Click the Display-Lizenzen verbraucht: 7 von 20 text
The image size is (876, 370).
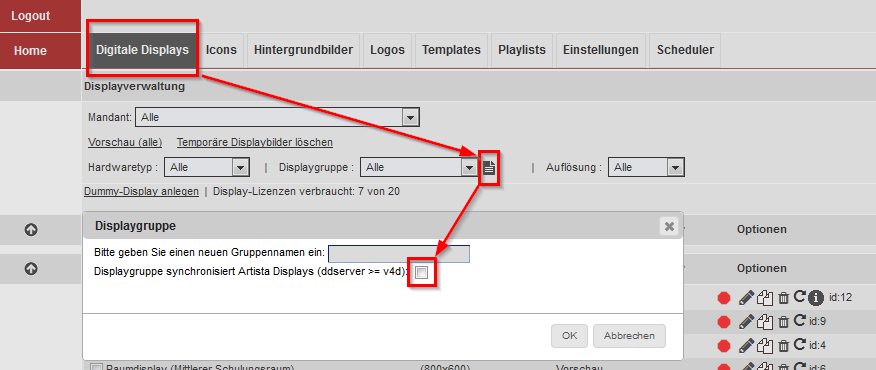(x=307, y=191)
